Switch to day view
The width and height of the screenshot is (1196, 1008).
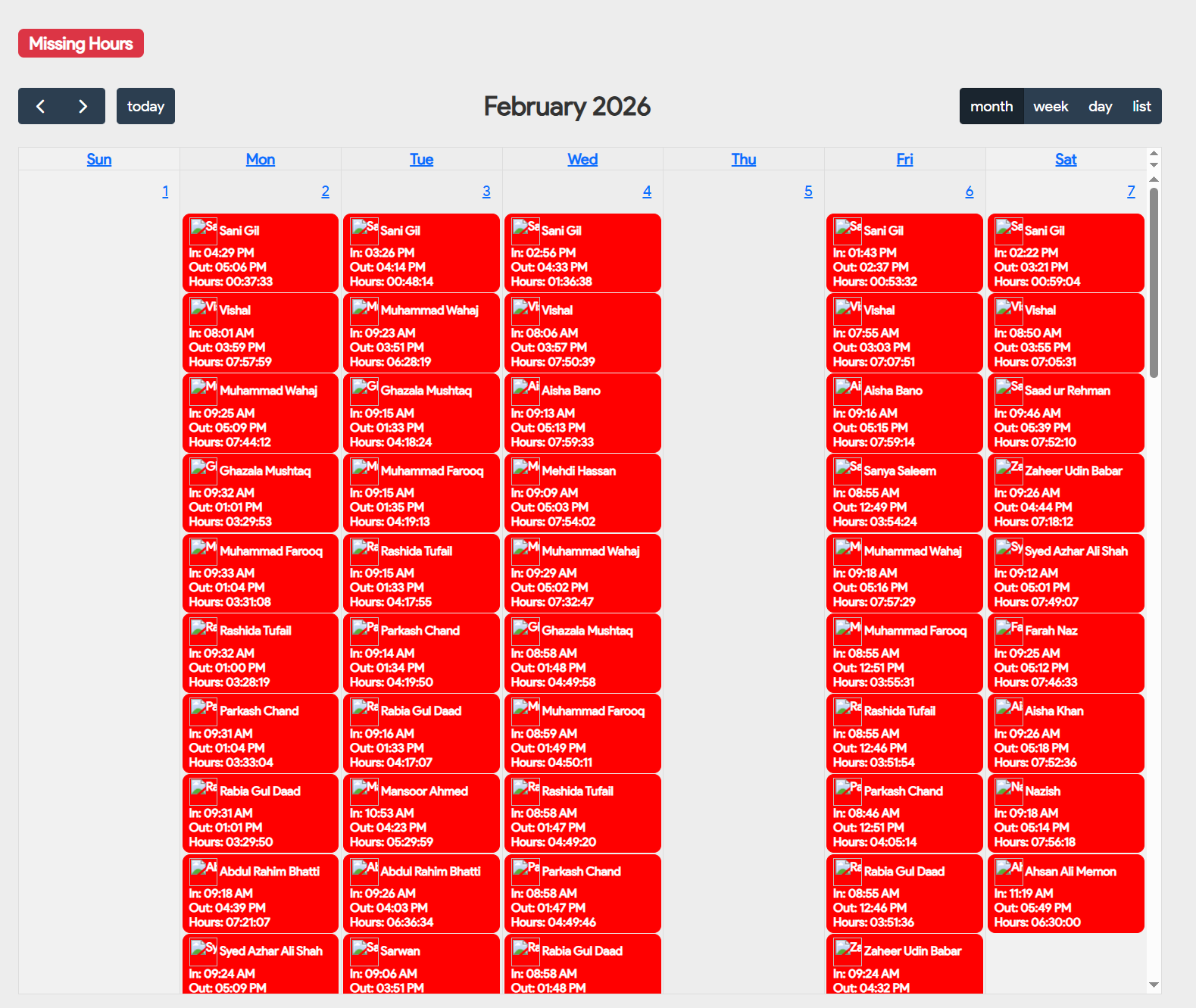click(x=1100, y=106)
